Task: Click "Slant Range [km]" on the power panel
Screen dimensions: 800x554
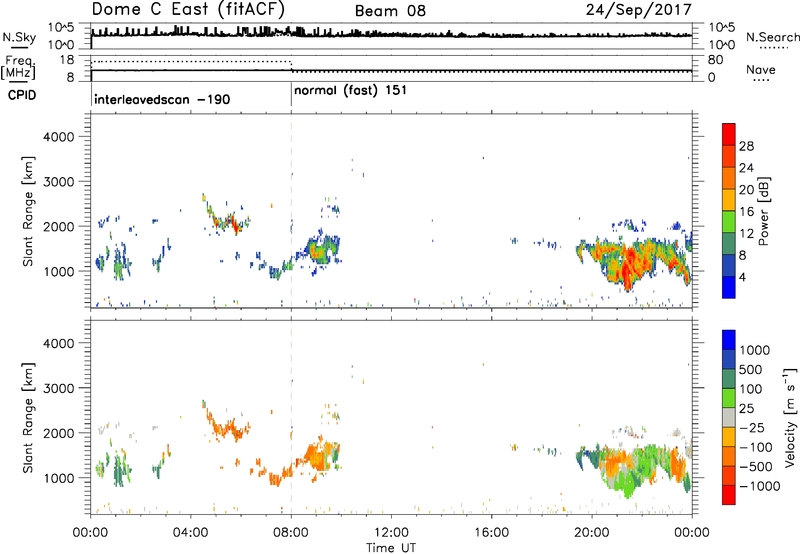Action: click(28, 211)
